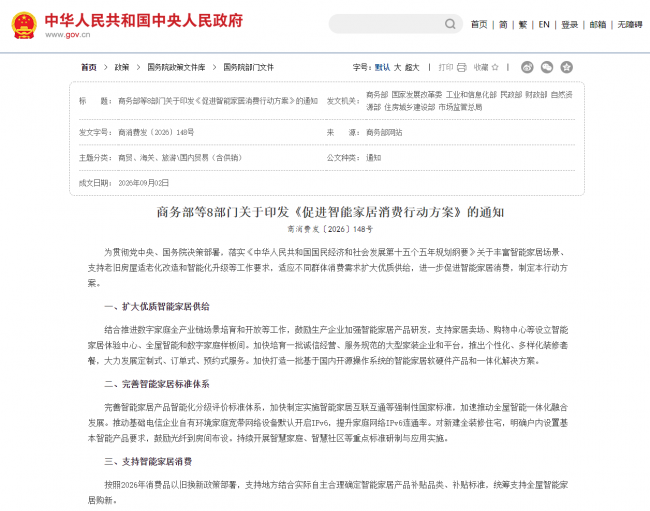Click the printer icon beside 打印

462,67
